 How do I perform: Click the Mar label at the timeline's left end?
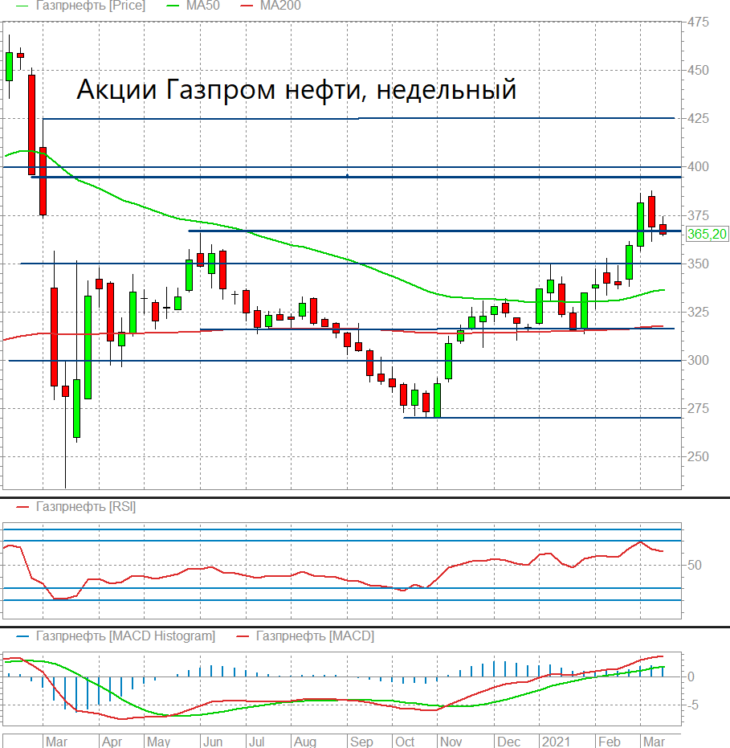point(56,742)
